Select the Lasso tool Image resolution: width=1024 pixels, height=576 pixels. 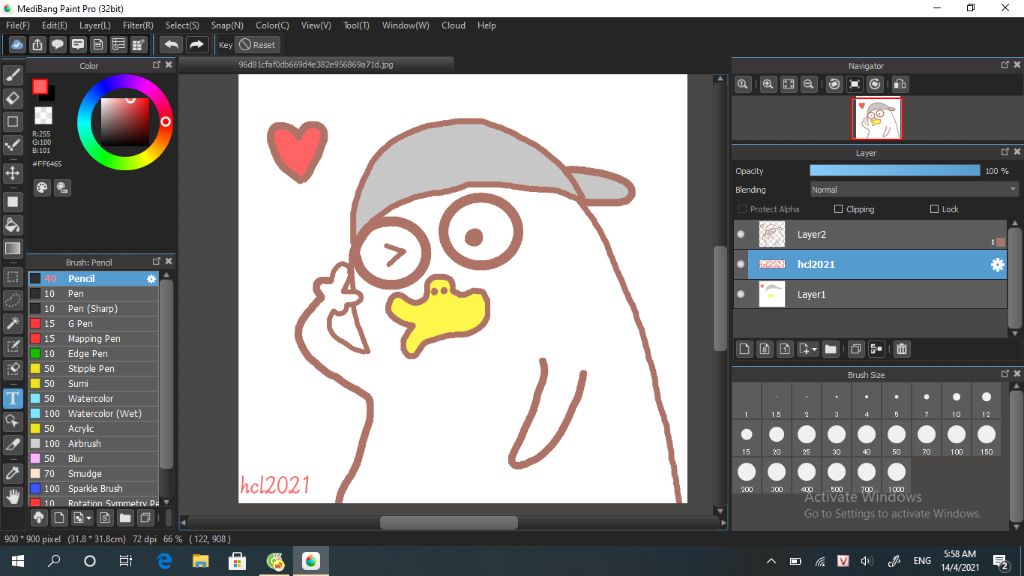click(12, 300)
